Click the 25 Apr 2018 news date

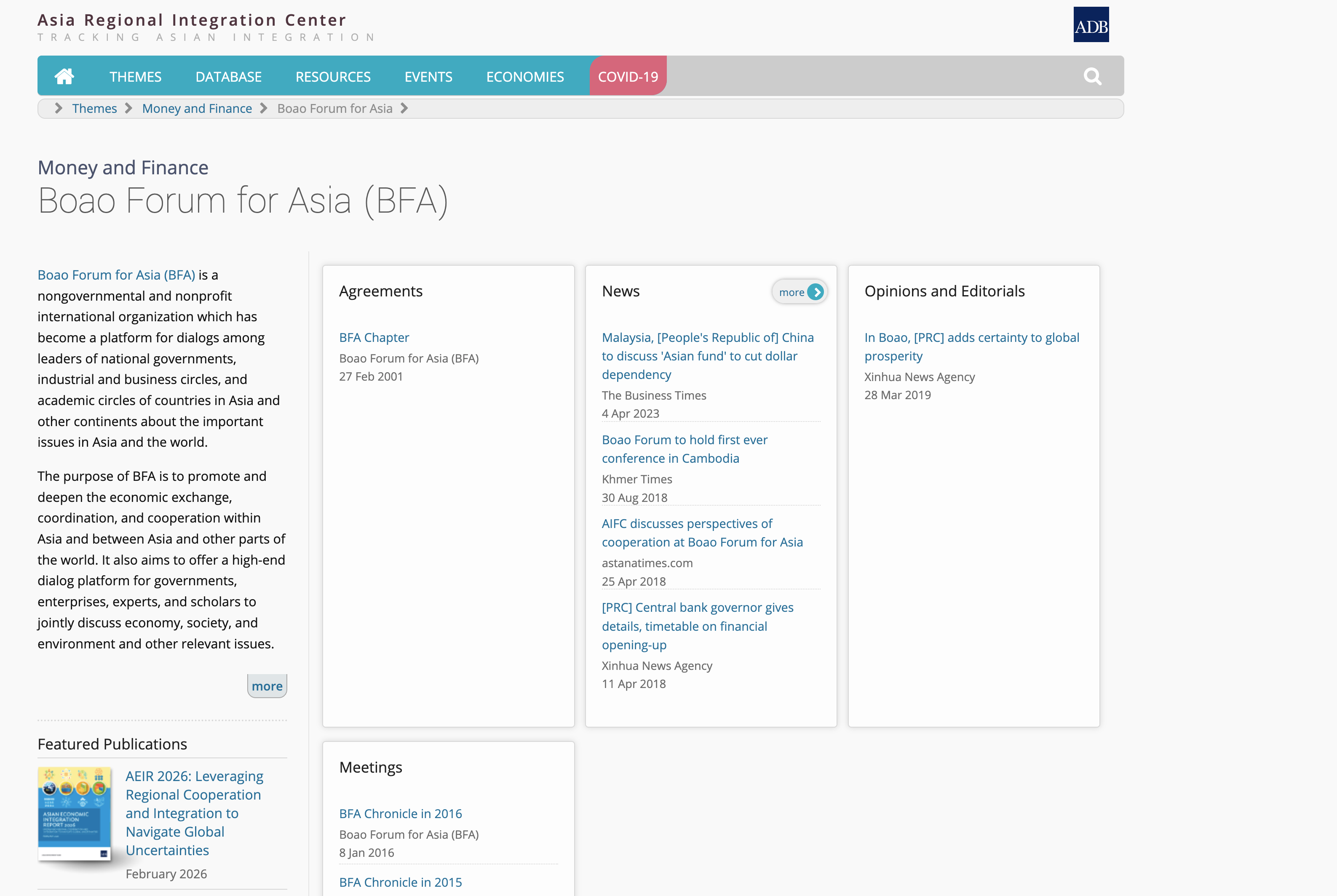pyautogui.click(x=634, y=582)
